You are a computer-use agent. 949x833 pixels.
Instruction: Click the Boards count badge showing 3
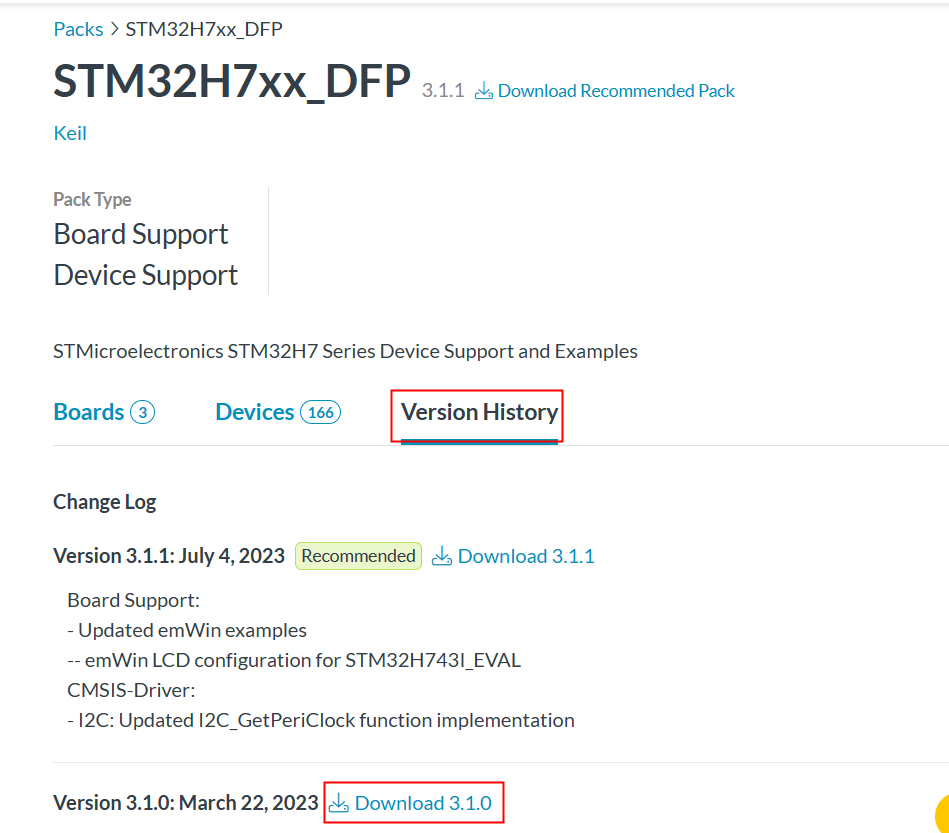[142, 412]
